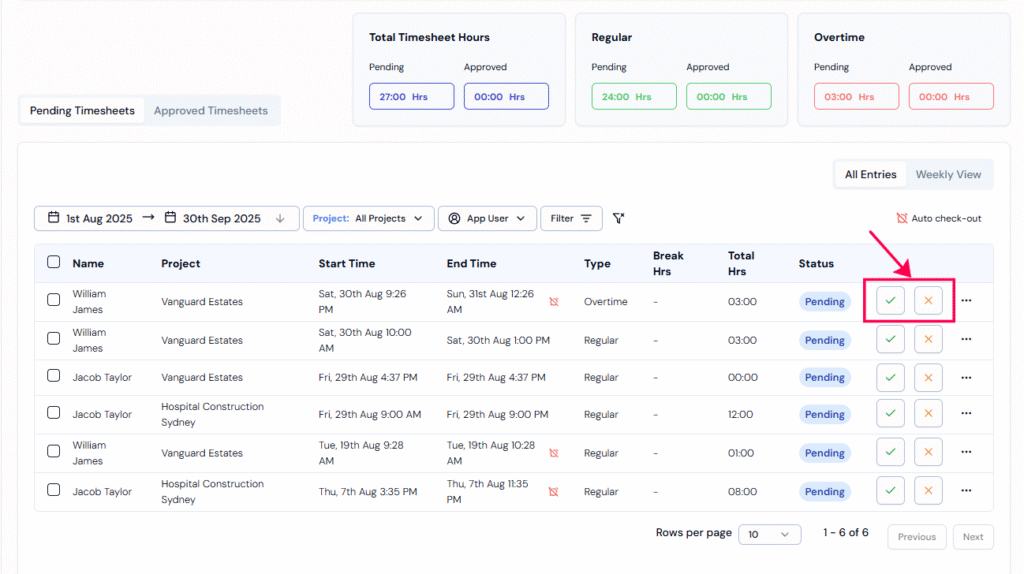Screen dimensions: 1024x574
Task: Switch to Weekly View
Action: pyautogui.click(x=948, y=174)
